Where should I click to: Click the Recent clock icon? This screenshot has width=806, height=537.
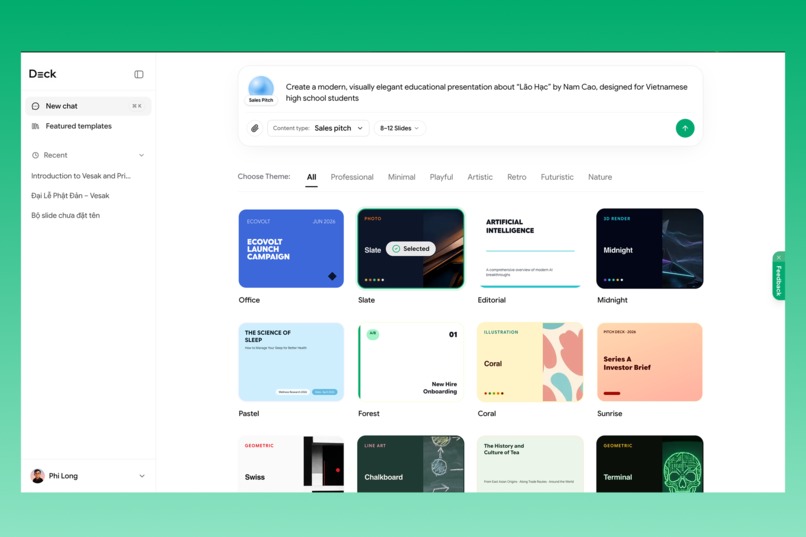pyautogui.click(x=35, y=155)
